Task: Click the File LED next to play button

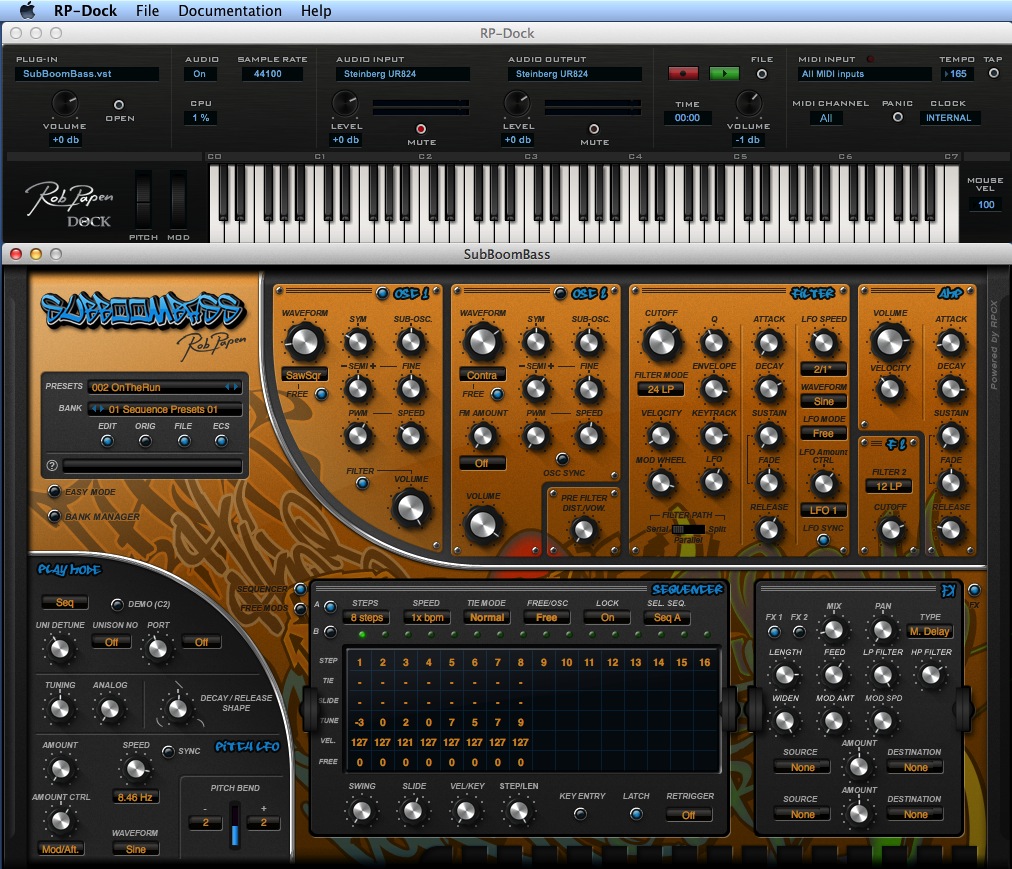Action: [762, 74]
